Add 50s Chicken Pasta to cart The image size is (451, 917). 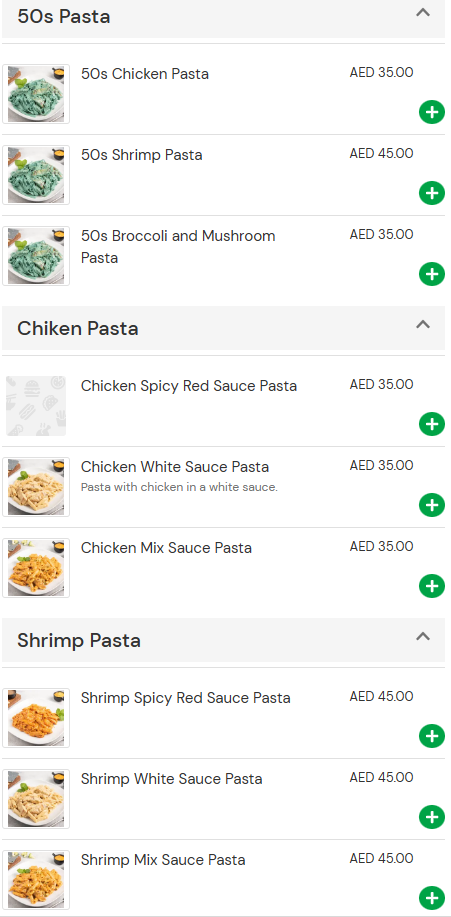pos(432,112)
